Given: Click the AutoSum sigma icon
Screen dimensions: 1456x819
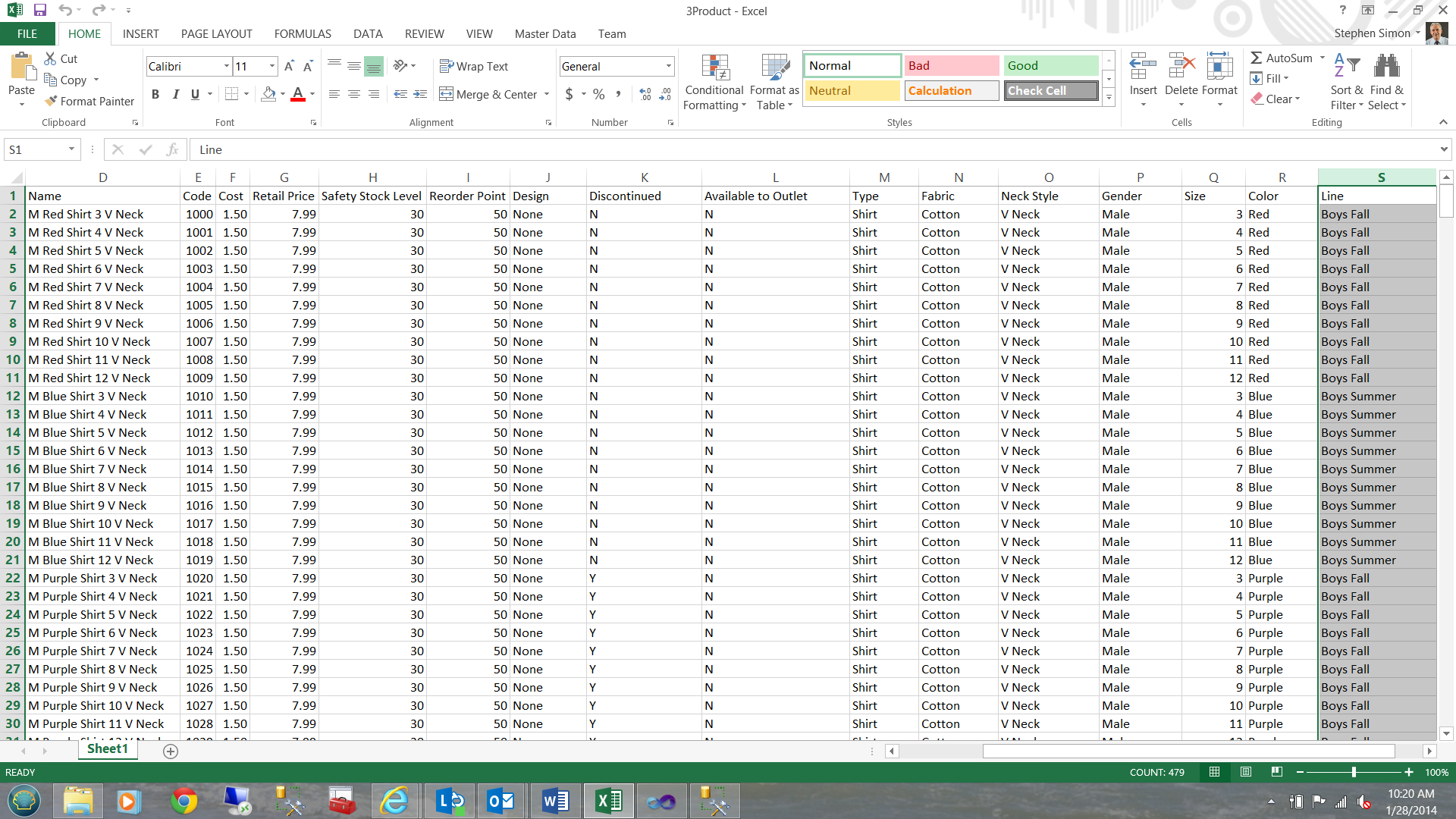Looking at the screenshot, I should (x=1257, y=58).
